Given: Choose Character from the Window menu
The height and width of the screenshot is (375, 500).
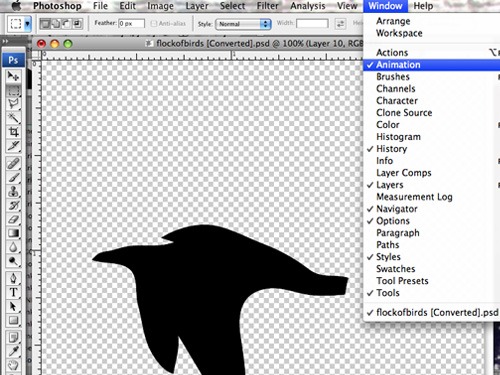Looking at the screenshot, I should pos(432,101).
